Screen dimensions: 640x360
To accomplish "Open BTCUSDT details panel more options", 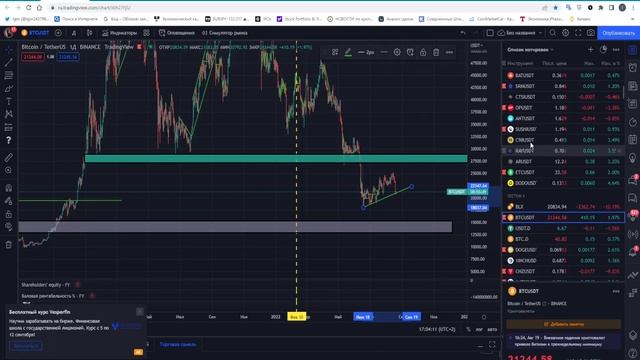I will click(616, 291).
